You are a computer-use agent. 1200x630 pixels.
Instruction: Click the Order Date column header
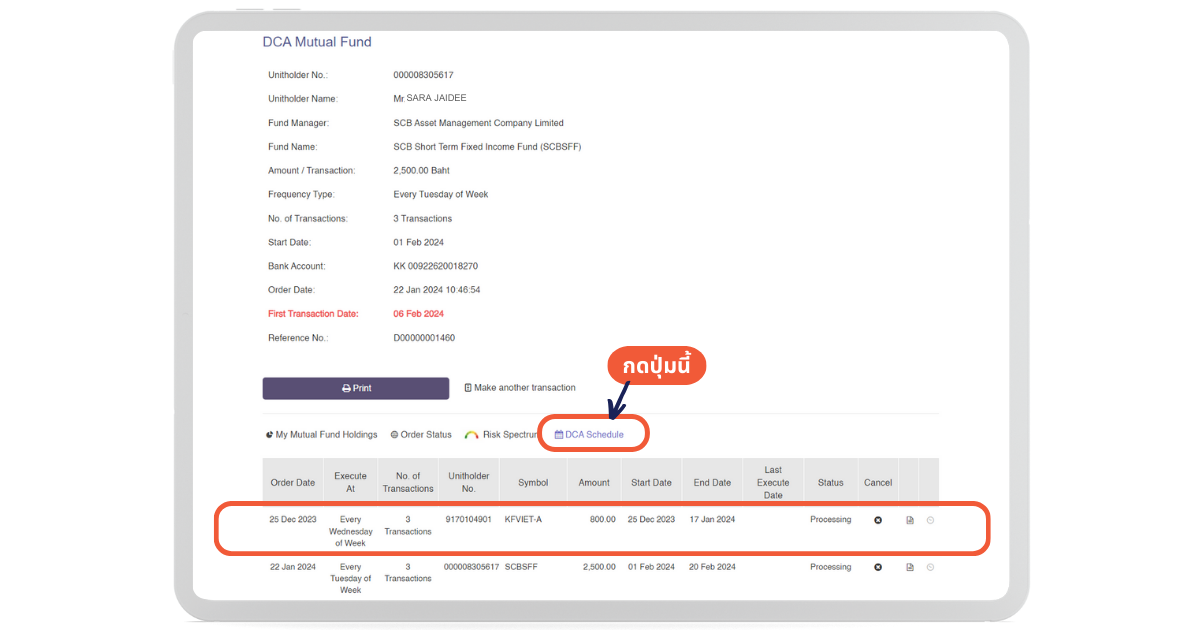coord(293,483)
